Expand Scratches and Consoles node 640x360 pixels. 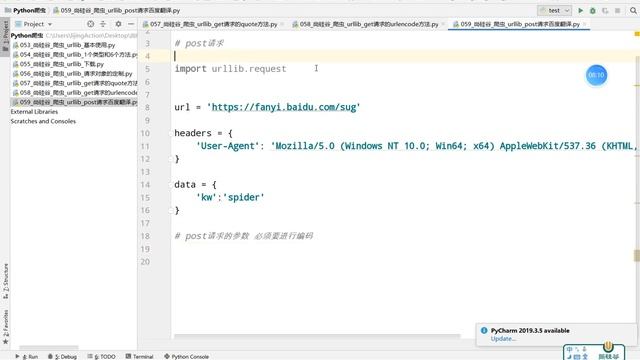[43, 121]
